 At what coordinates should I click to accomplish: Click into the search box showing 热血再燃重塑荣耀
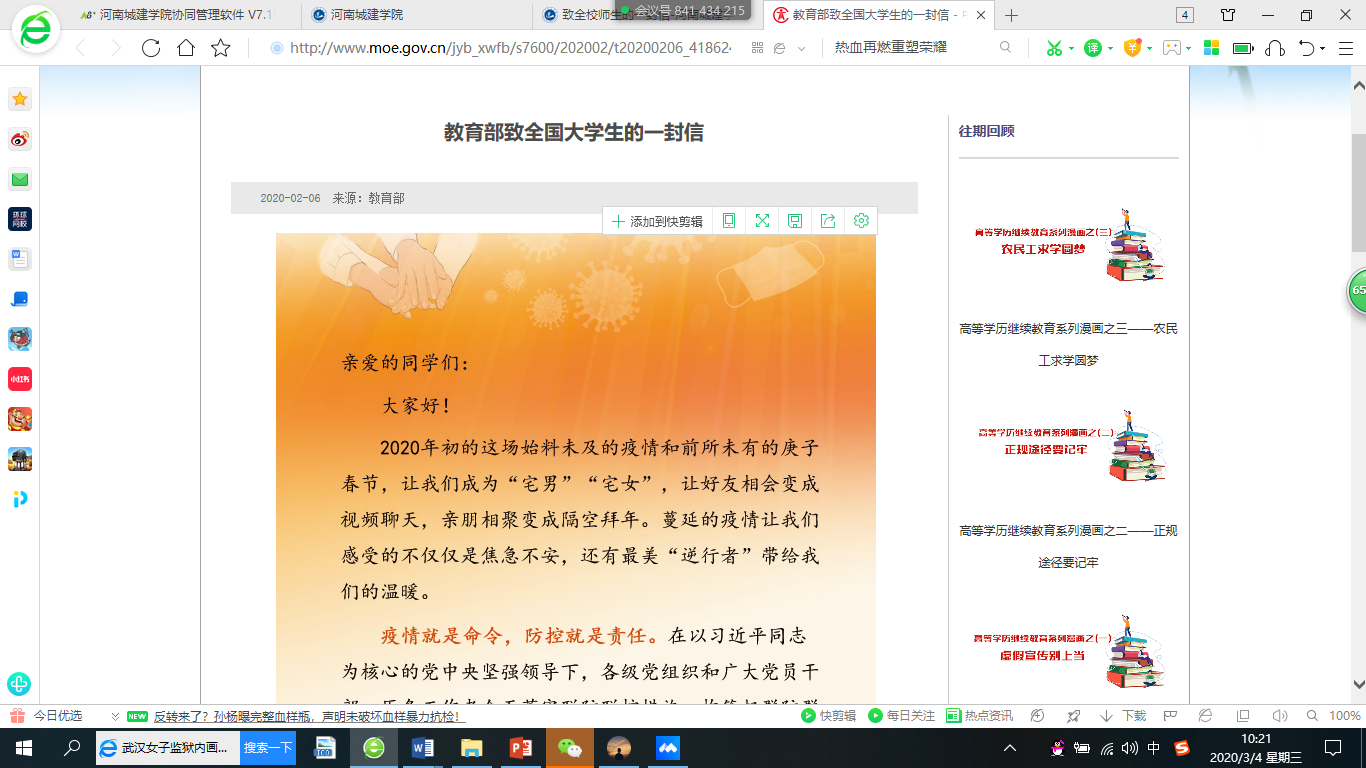coord(910,48)
